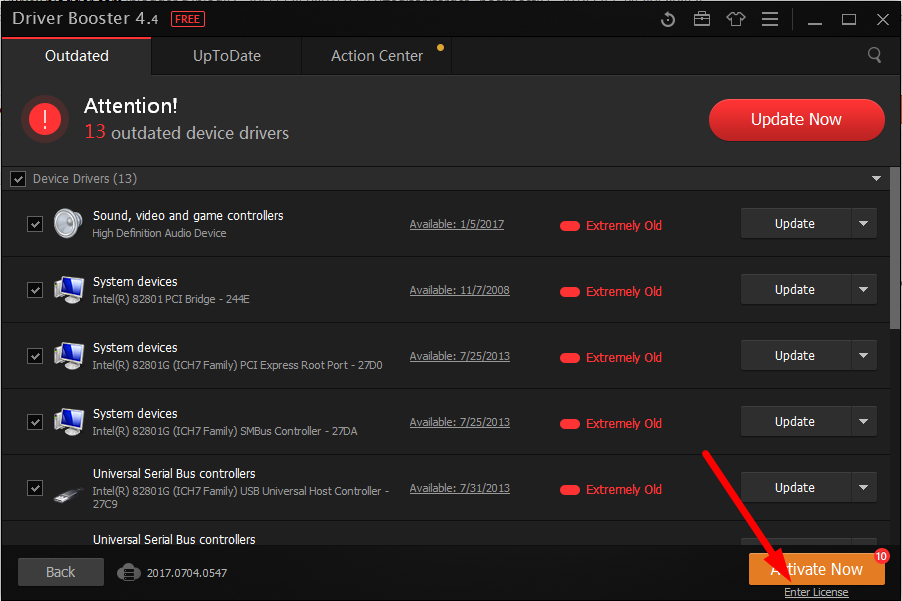Open Update dropdown arrow for USB Host Controller 27C9
Image resolution: width=902 pixels, height=601 pixels.
coord(863,488)
